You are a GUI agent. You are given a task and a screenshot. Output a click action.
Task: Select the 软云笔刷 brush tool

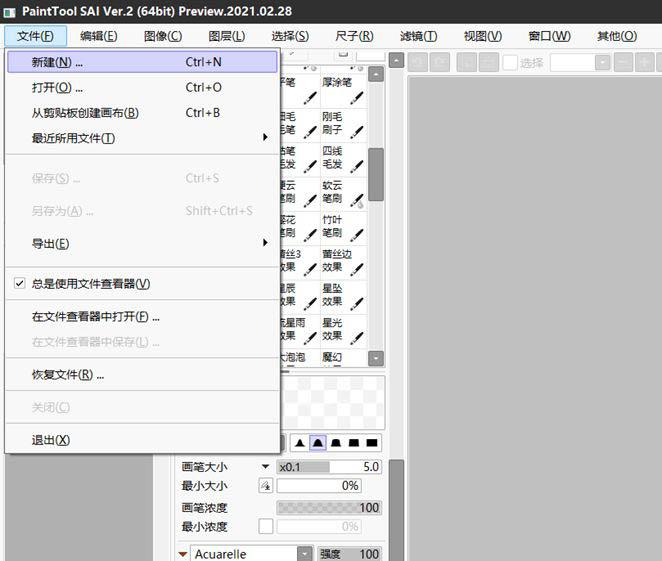[343, 193]
